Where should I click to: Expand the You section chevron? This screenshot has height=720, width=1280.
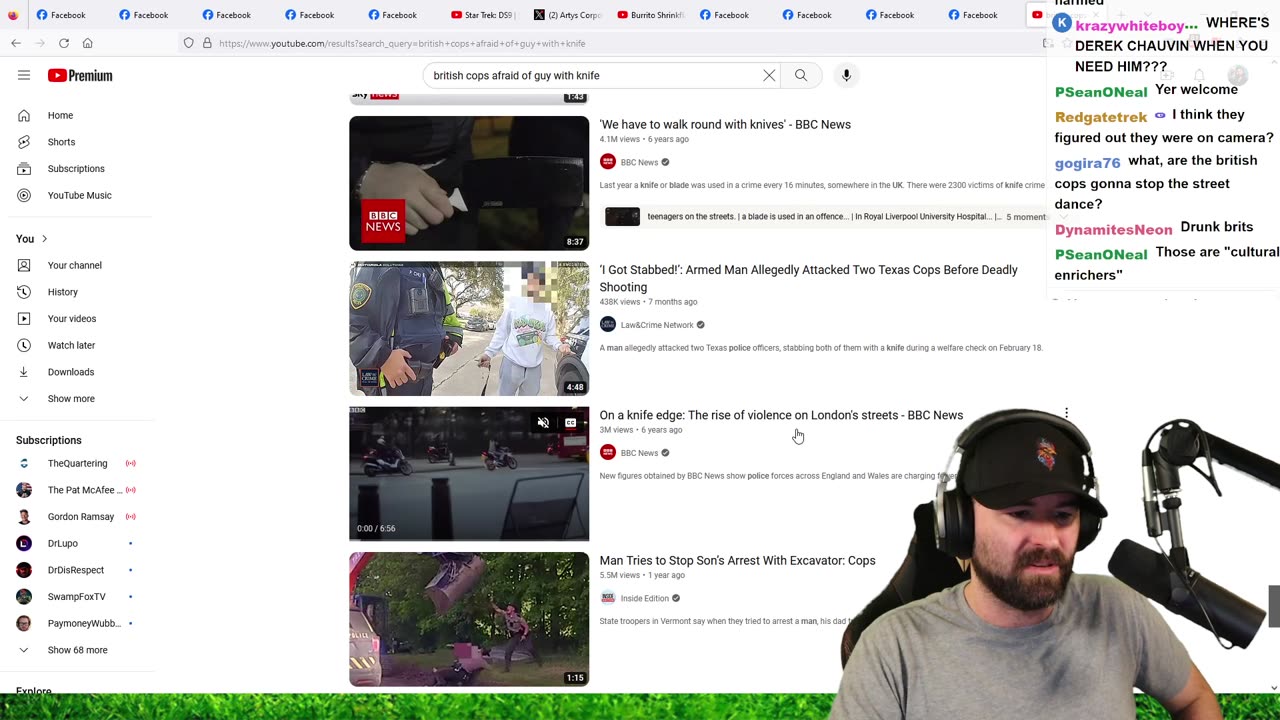pyautogui.click(x=44, y=239)
